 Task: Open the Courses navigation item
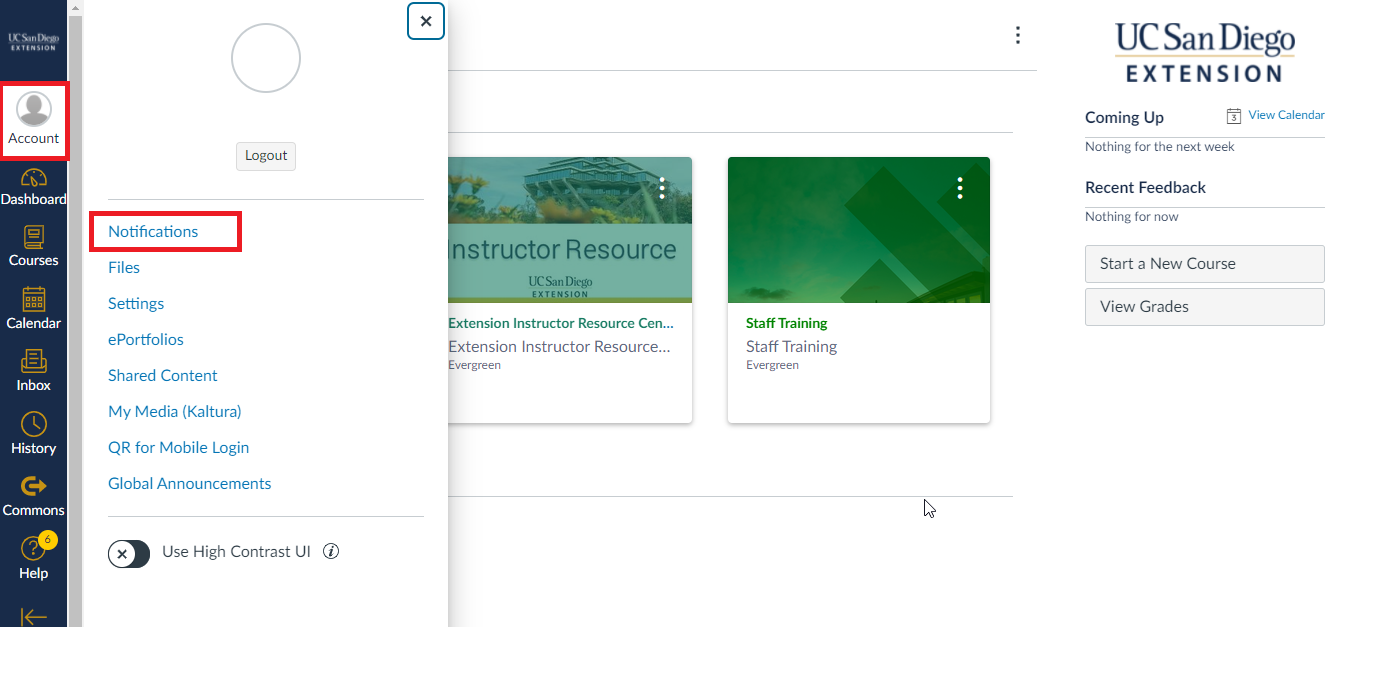pos(34,247)
